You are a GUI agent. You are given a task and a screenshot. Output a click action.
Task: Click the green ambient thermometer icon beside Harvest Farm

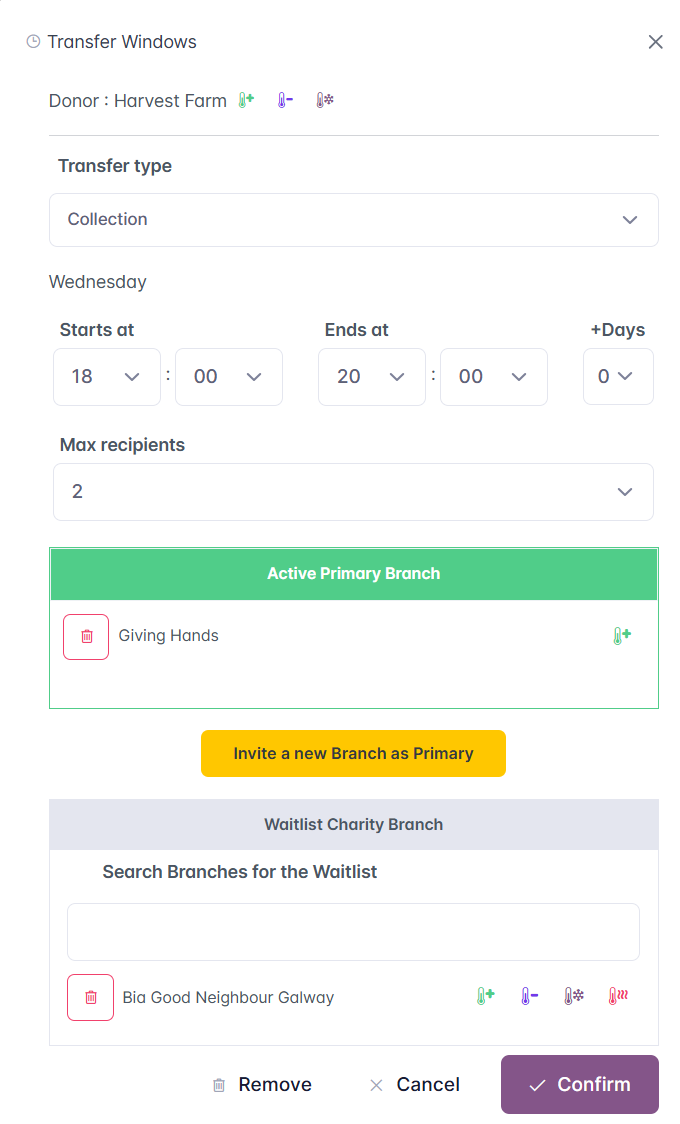pyautogui.click(x=246, y=101)
